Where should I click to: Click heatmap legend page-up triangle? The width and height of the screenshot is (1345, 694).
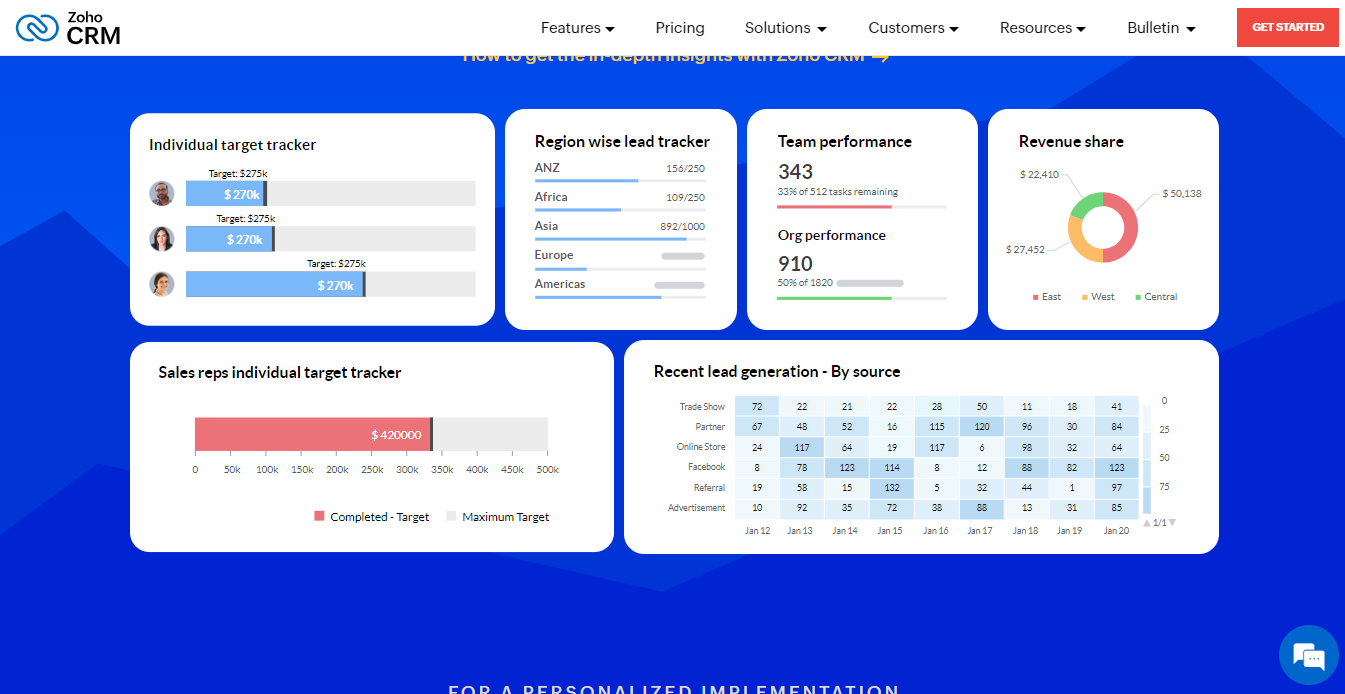pos(1147,523)
